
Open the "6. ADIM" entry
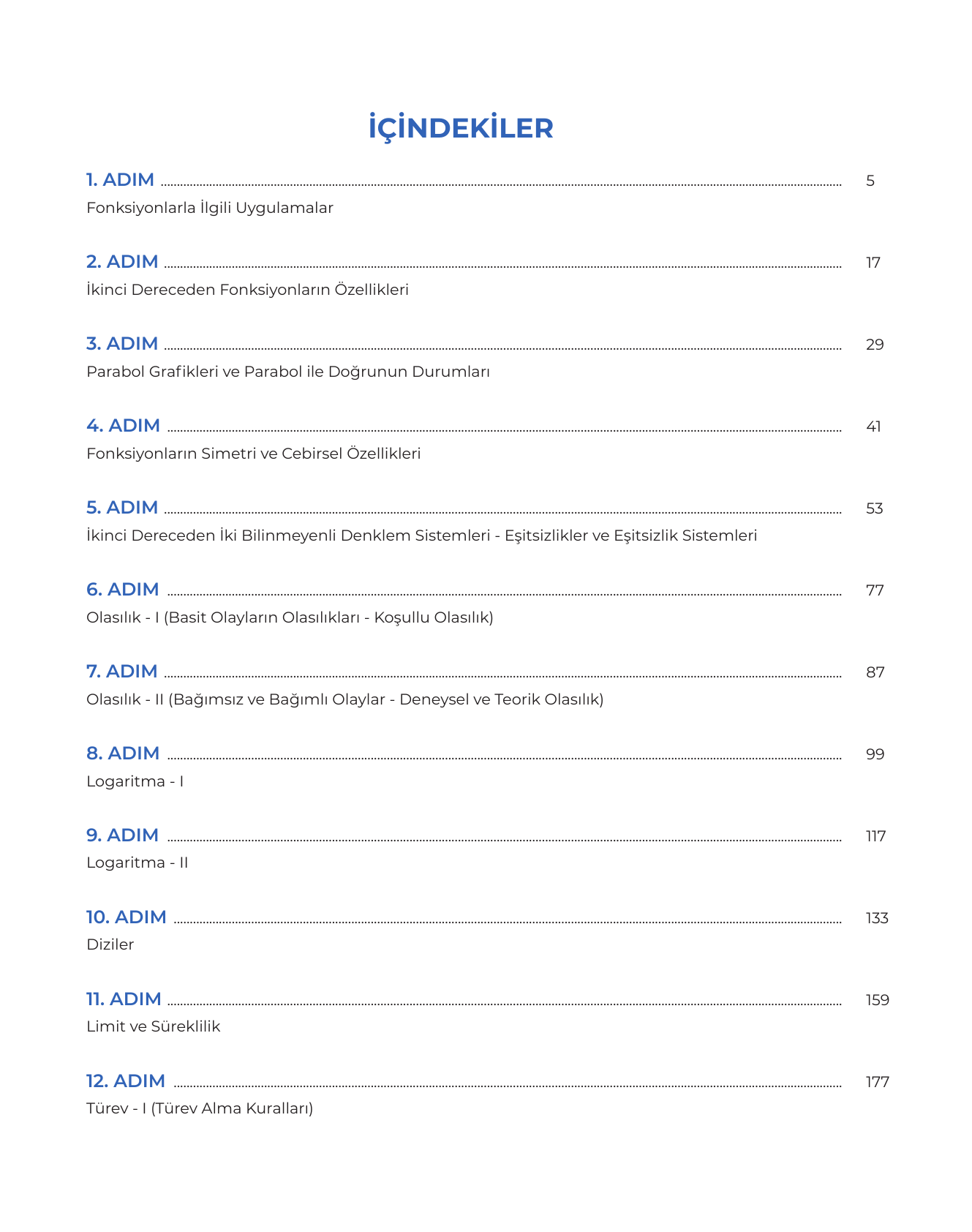pyautogui.click(x=123, y=590)
